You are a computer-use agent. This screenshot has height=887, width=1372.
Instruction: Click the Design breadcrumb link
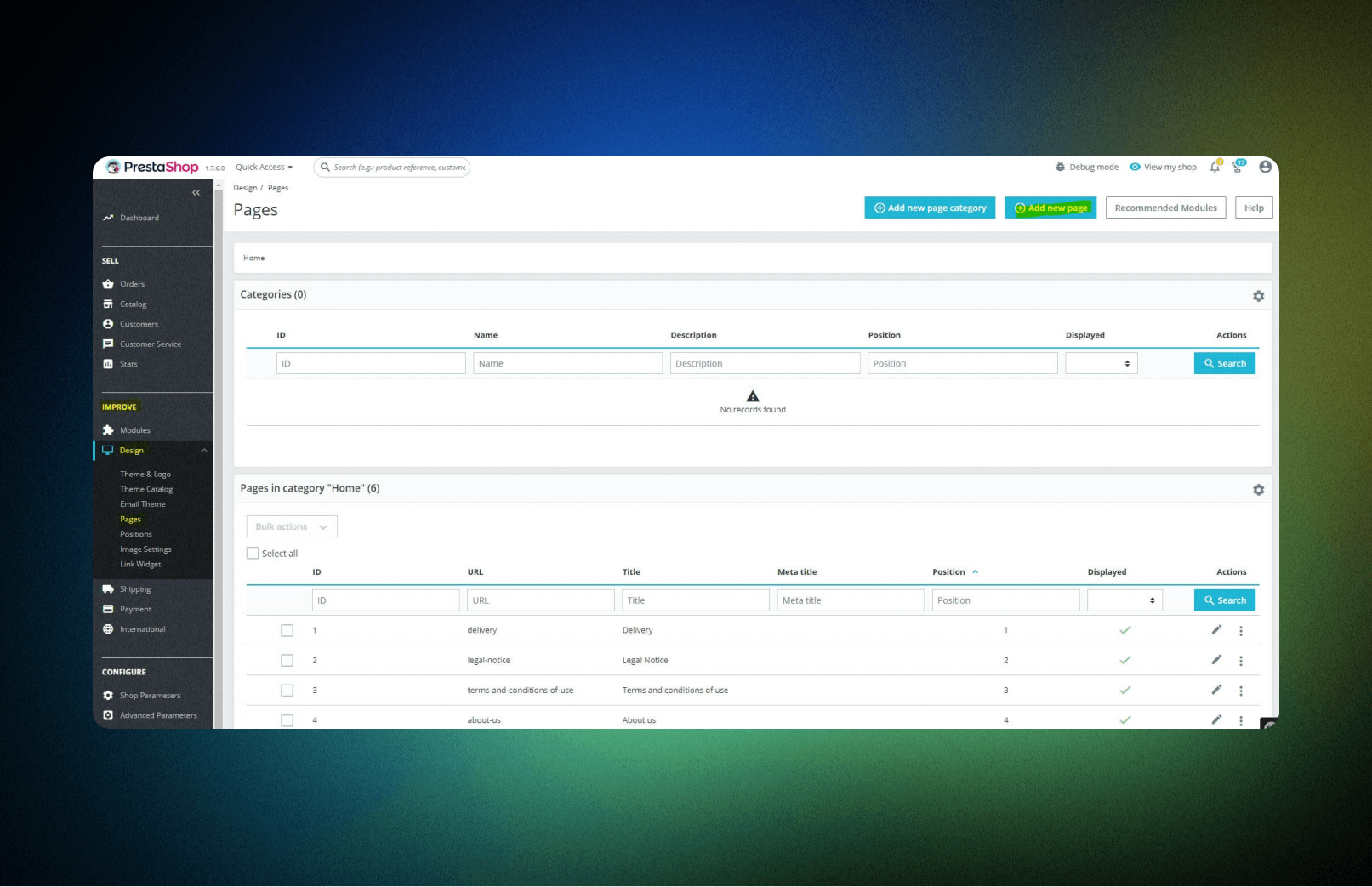click(245, 188)
